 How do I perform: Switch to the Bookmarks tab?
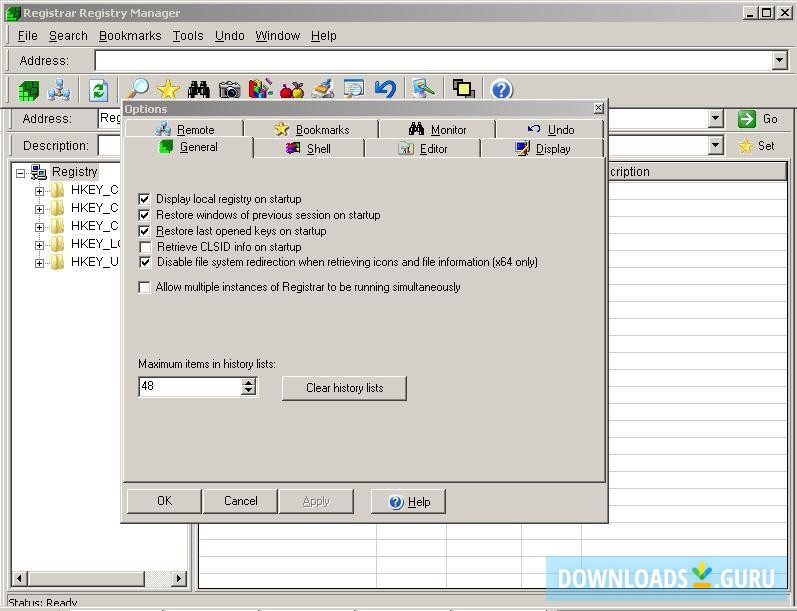click(x=311, y=129)
